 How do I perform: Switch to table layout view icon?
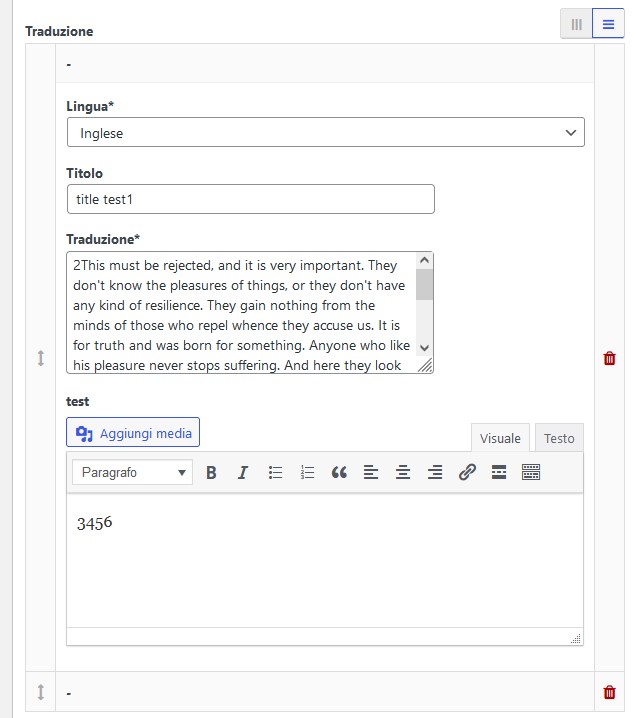point(576,24)
